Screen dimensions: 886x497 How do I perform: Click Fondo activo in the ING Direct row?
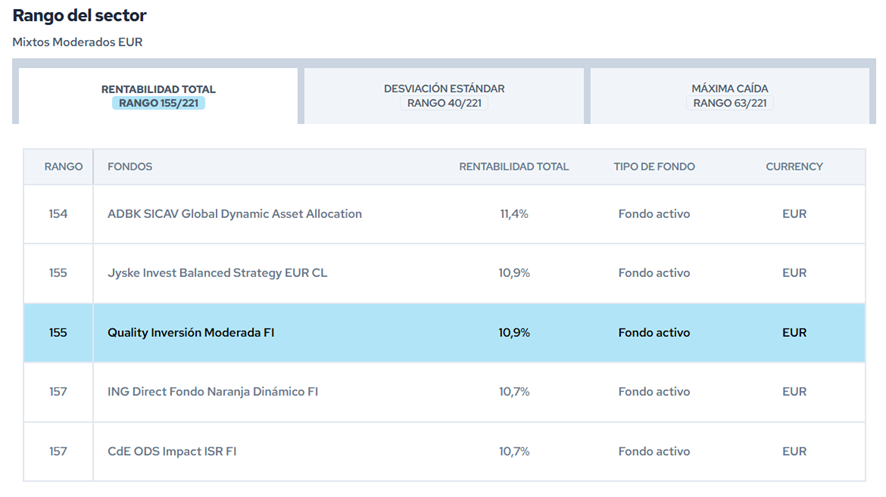click(654, 391)
